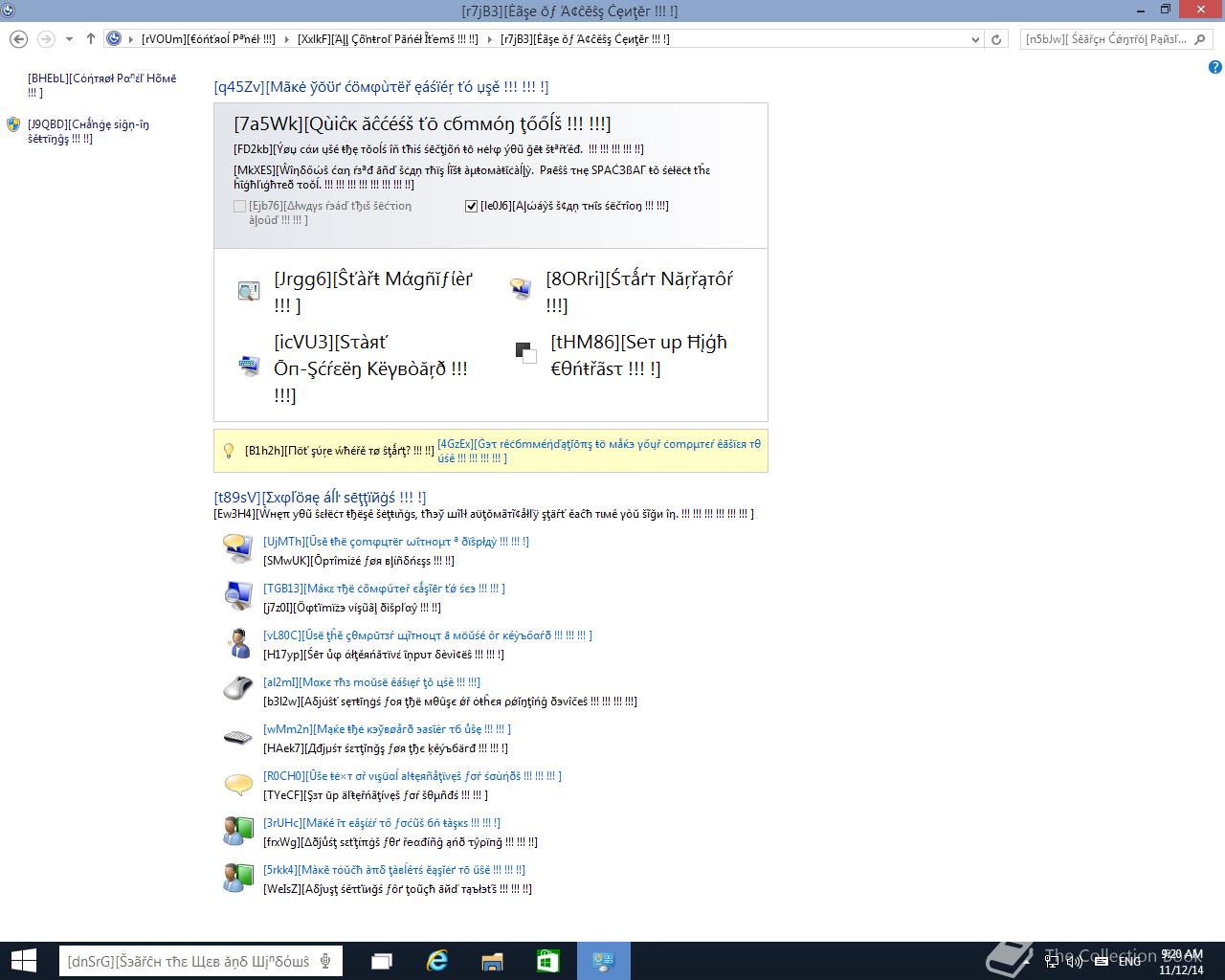Open 'Make it easier to focus on tasks' link
Viewport: 1225px width, 980px height.
(382, 822)
